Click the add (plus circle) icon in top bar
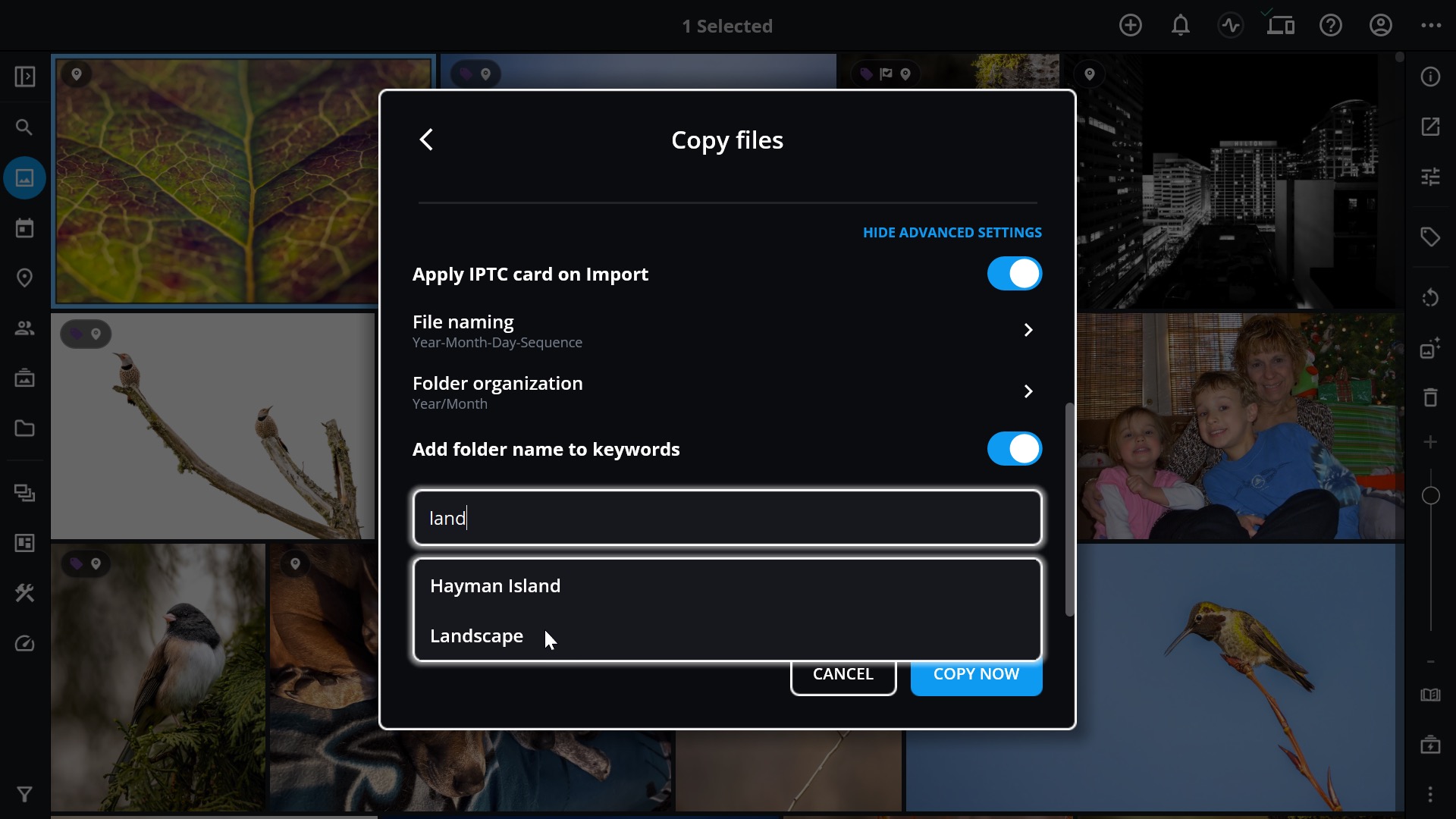Viewport: 1456px width, 819px height. pos(1130,26)
